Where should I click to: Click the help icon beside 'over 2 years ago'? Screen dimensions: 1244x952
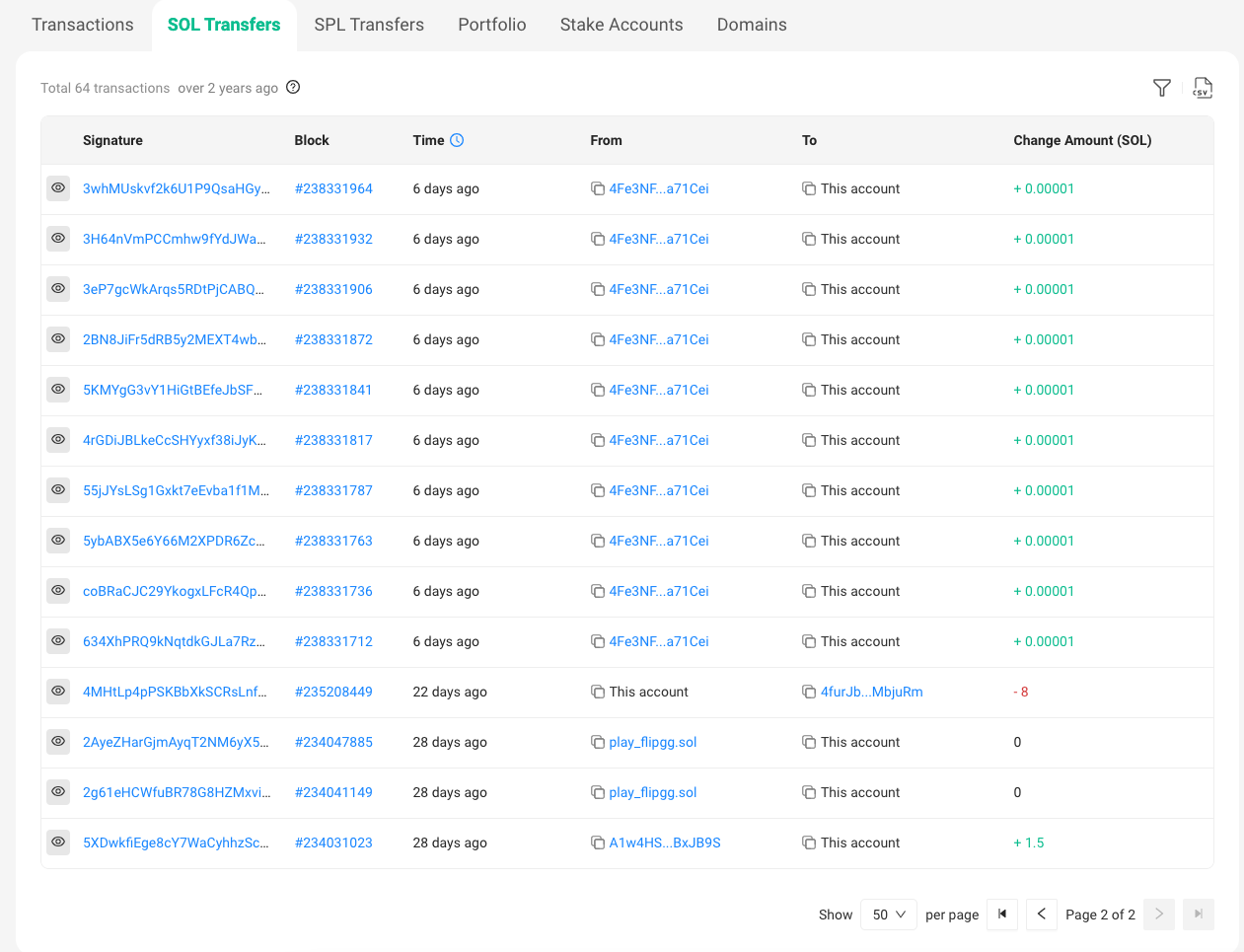[293, 87]
